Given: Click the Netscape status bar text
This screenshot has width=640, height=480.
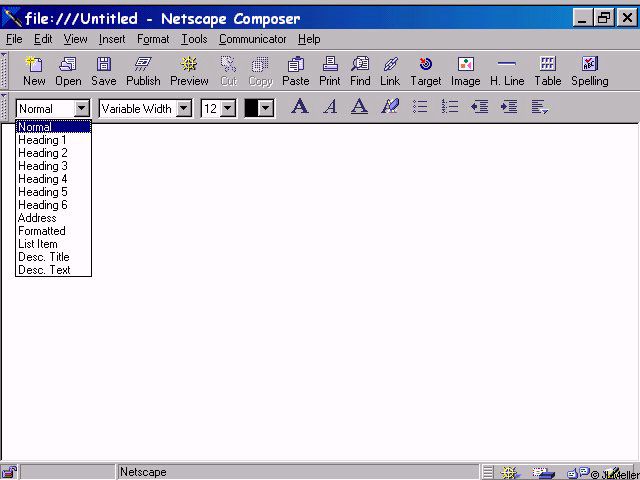Looking at the screenshot, I should coord(143,472).
